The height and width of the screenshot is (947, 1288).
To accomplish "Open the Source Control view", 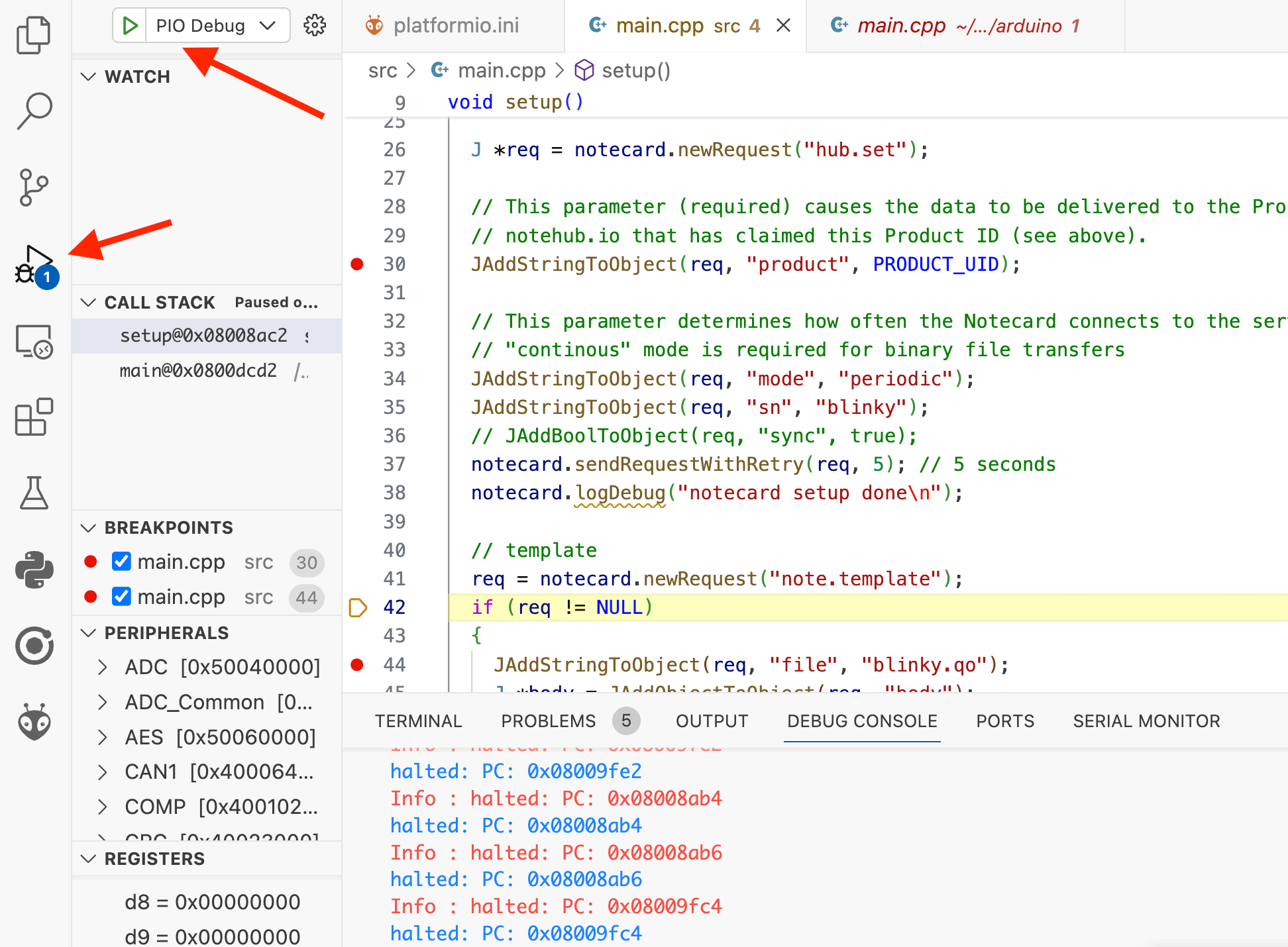I will tap(34, 187).
